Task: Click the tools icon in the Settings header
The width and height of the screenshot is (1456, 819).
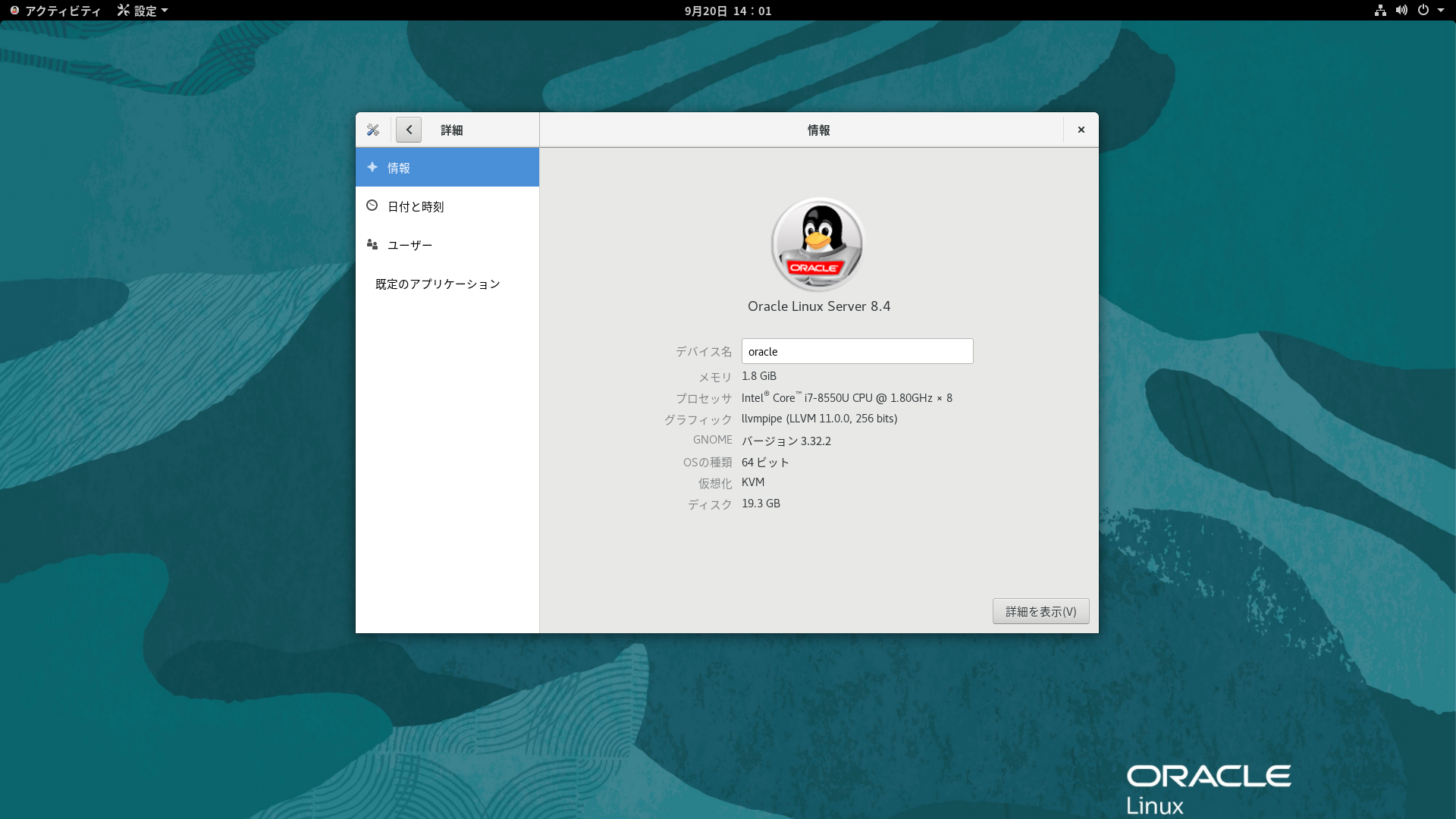Action: 373,129
